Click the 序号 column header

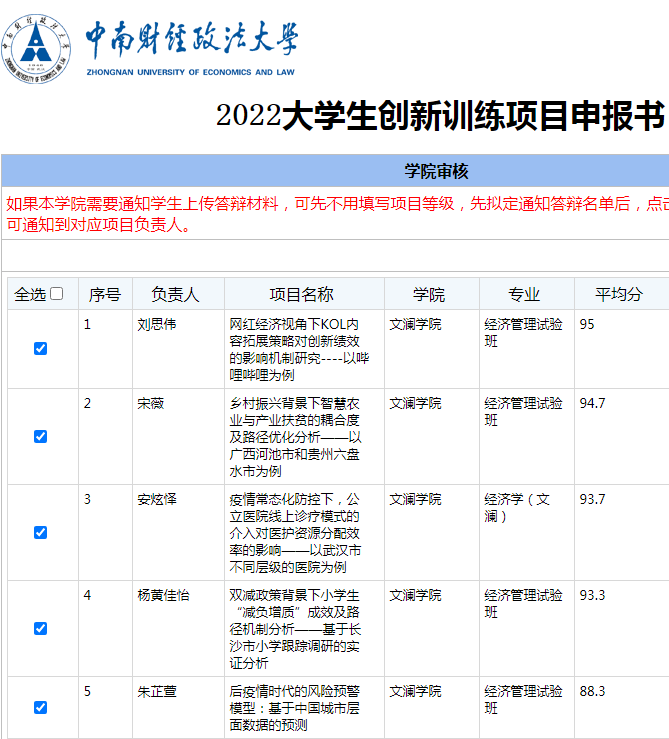[x=105, y=294]
